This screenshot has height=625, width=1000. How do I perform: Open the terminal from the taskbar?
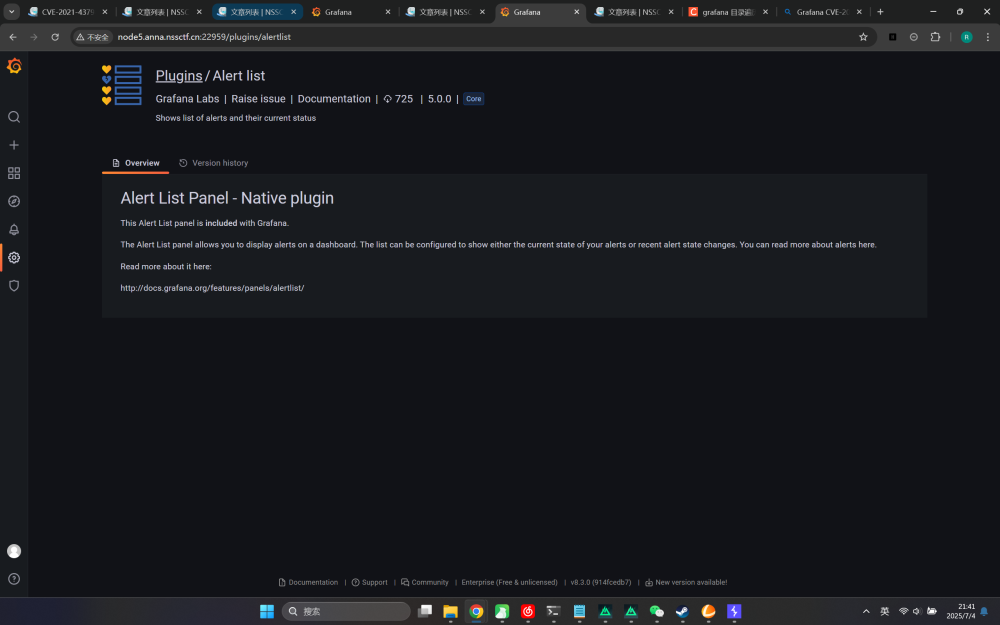(554, 611)
